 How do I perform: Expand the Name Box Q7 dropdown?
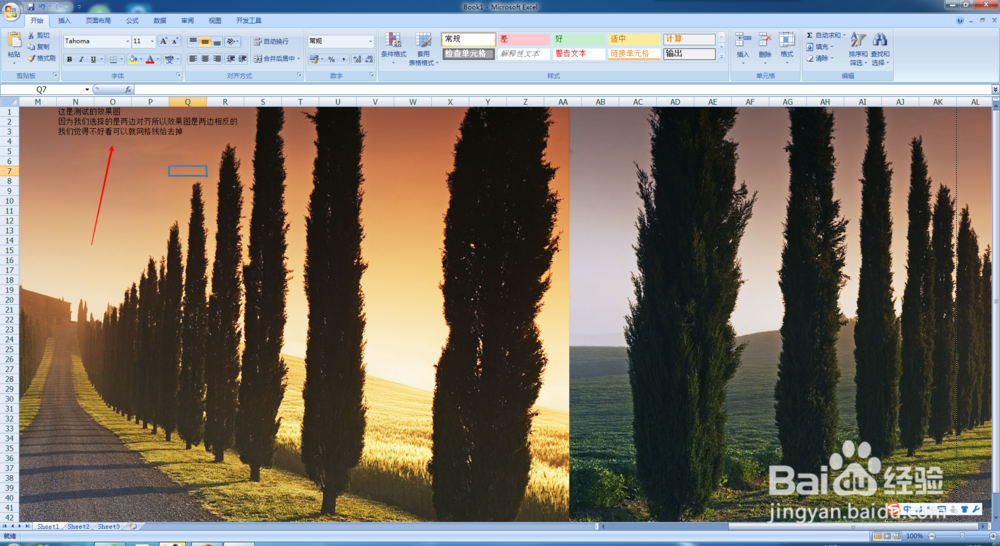(x=87, y=89)
